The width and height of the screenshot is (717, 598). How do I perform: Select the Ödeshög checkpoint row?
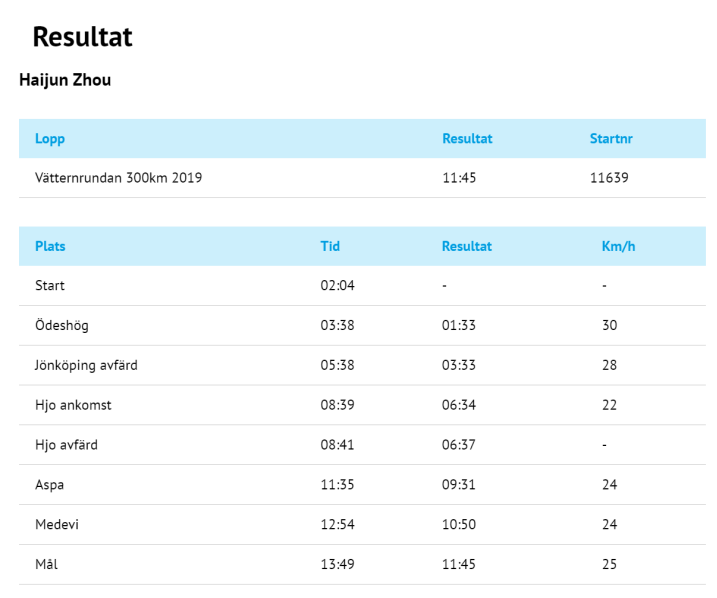click(x=362, y=326)
